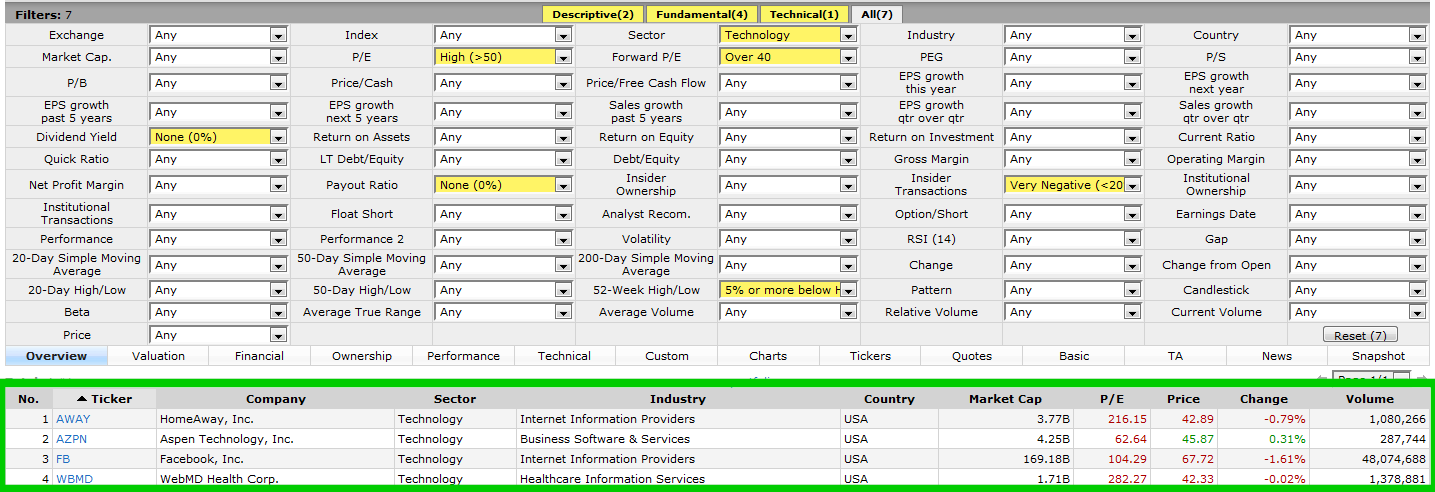Open the FB ticker link
Viewport: 1435px width, 492px height.
[63, 459]
